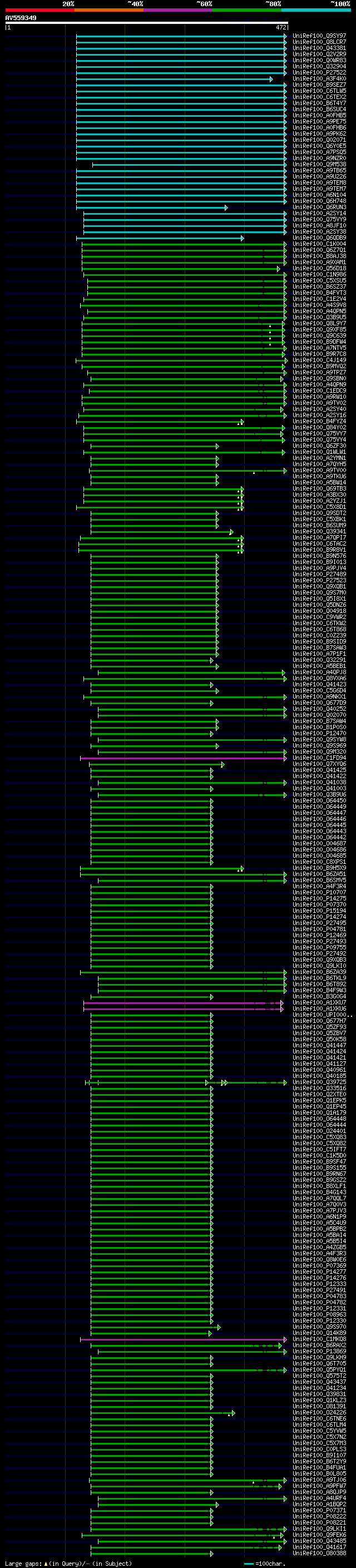
Task: Open the hit UniRef100_Q8LCR7
Action: 319,43
